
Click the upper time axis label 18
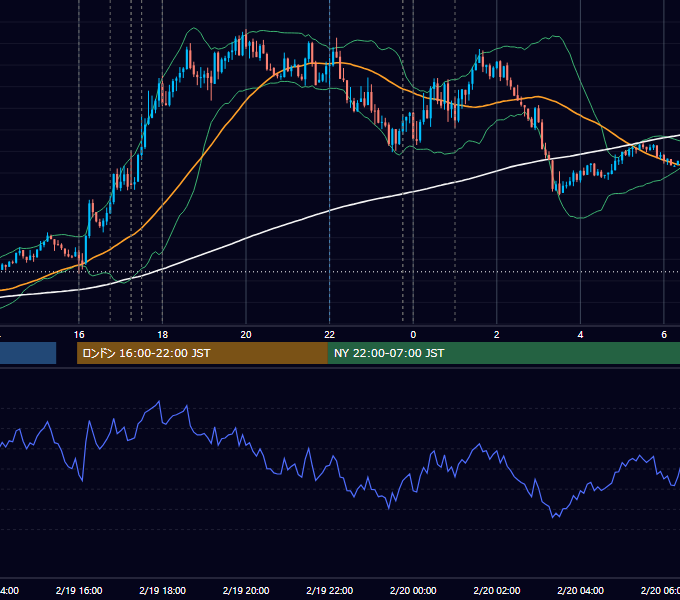pos(163,335)
